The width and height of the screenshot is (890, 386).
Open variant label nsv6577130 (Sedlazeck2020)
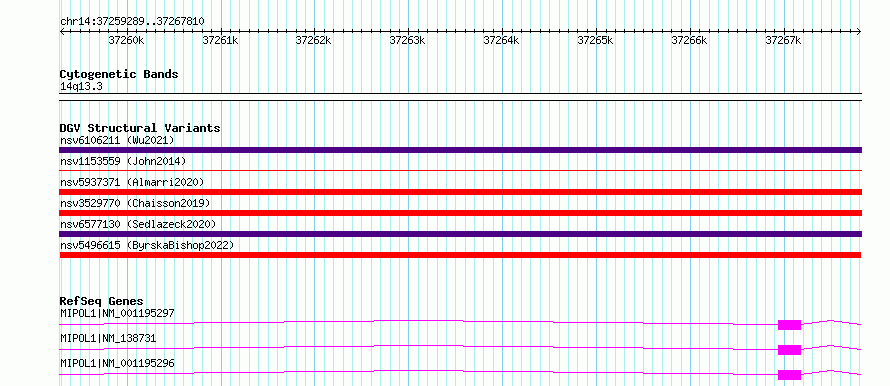click(138, 224)
